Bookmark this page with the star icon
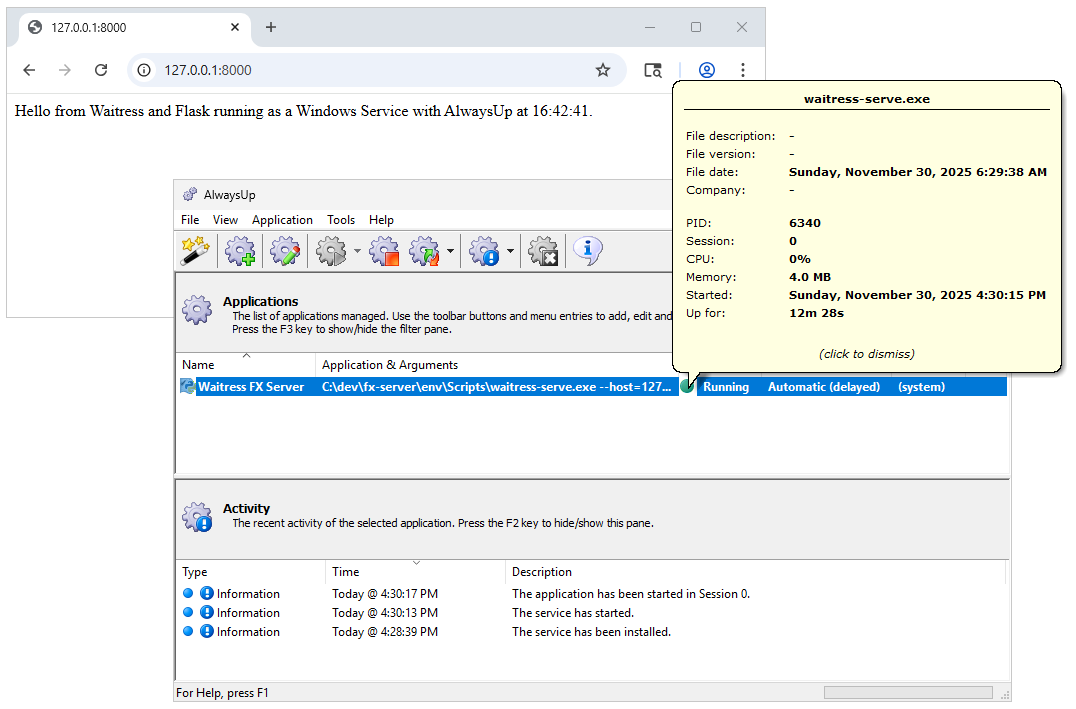Screen dimensions: 1076x709 (603, 70)
